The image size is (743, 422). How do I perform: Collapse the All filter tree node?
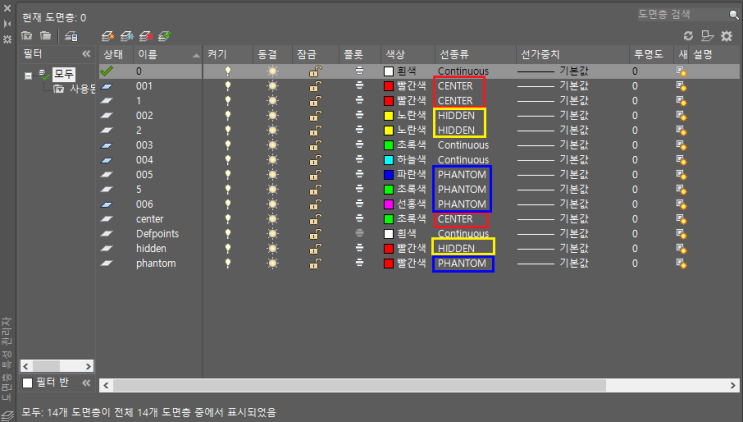[28, 75]
